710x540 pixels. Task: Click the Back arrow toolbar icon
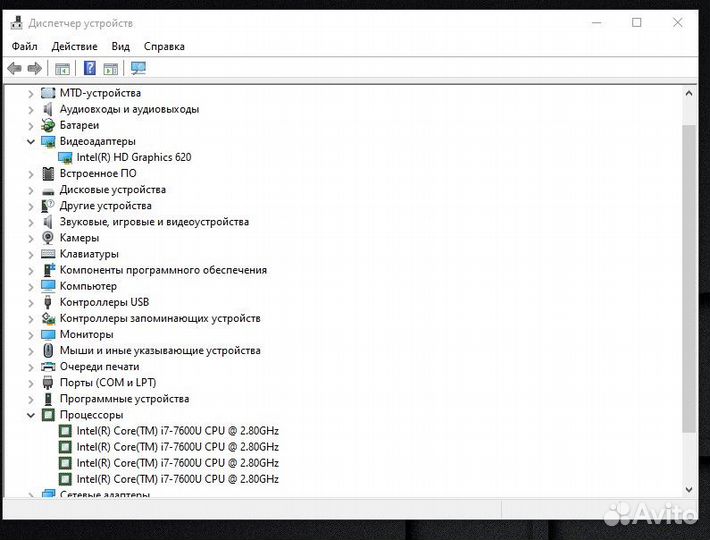[x=14, y=68]
